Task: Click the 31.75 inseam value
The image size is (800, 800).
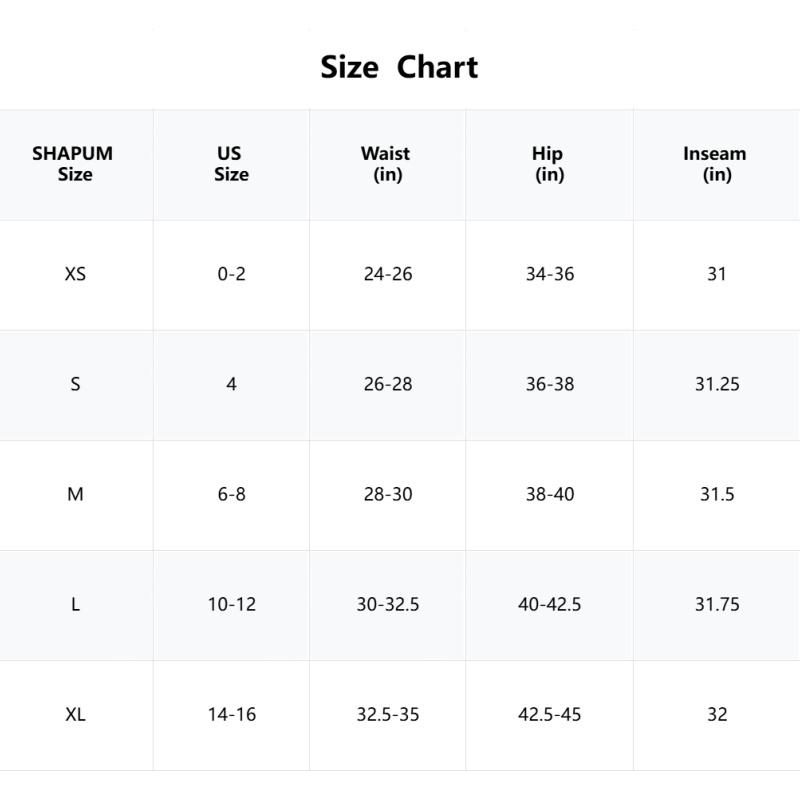Action: click(717, 604)
